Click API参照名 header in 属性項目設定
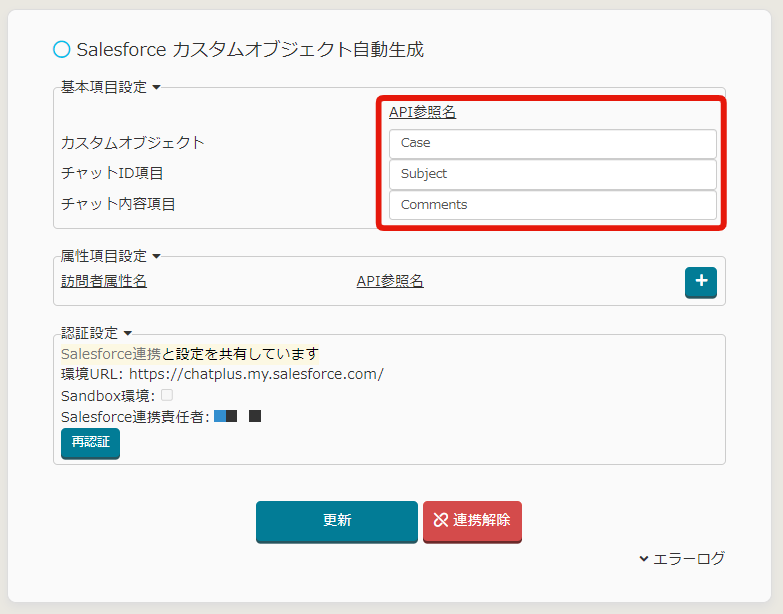783x614 pixels. click(390, 281)
